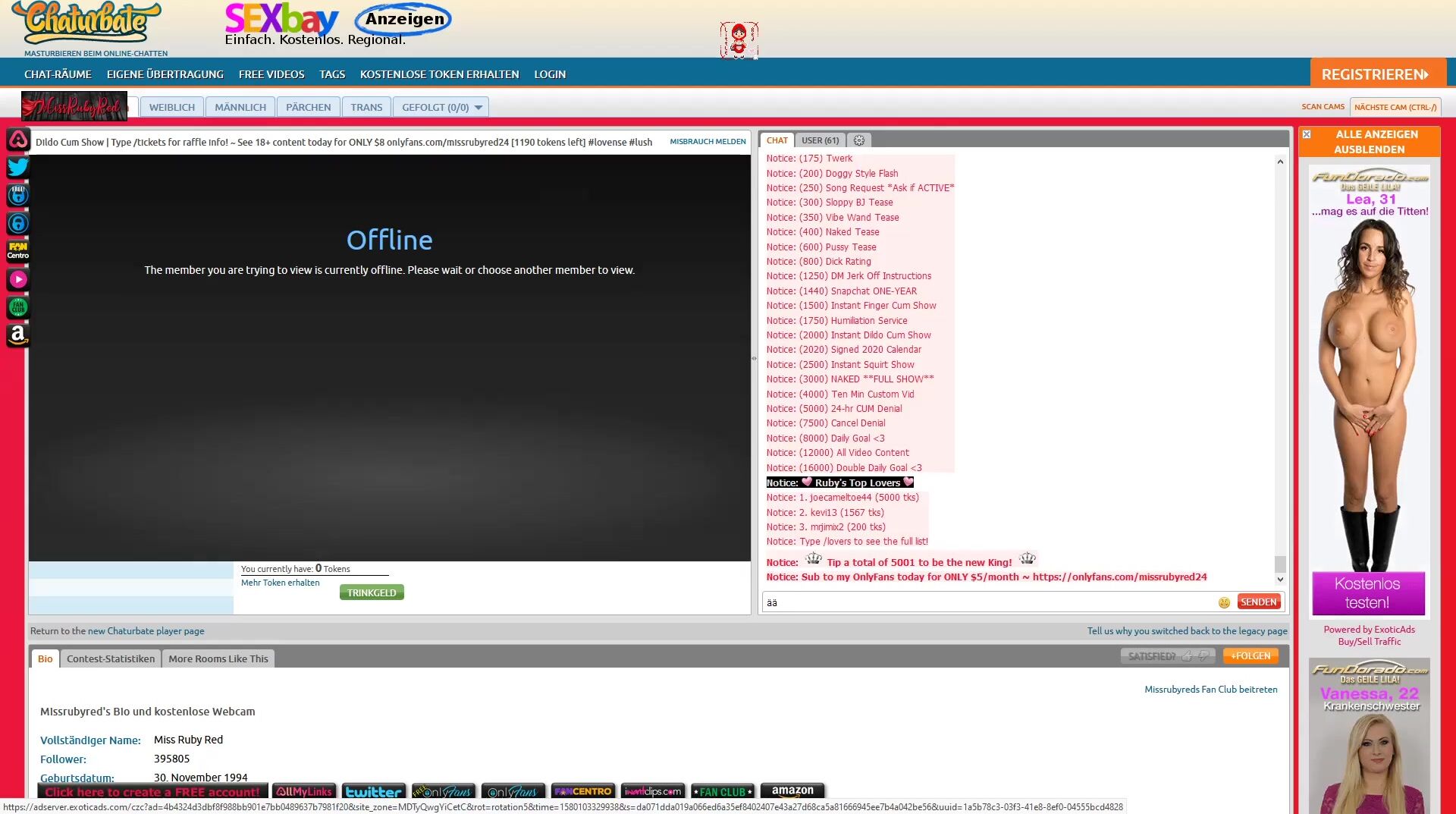Open the More Rooms Like This tab
1456x814 pixels.
click(218, 658)
